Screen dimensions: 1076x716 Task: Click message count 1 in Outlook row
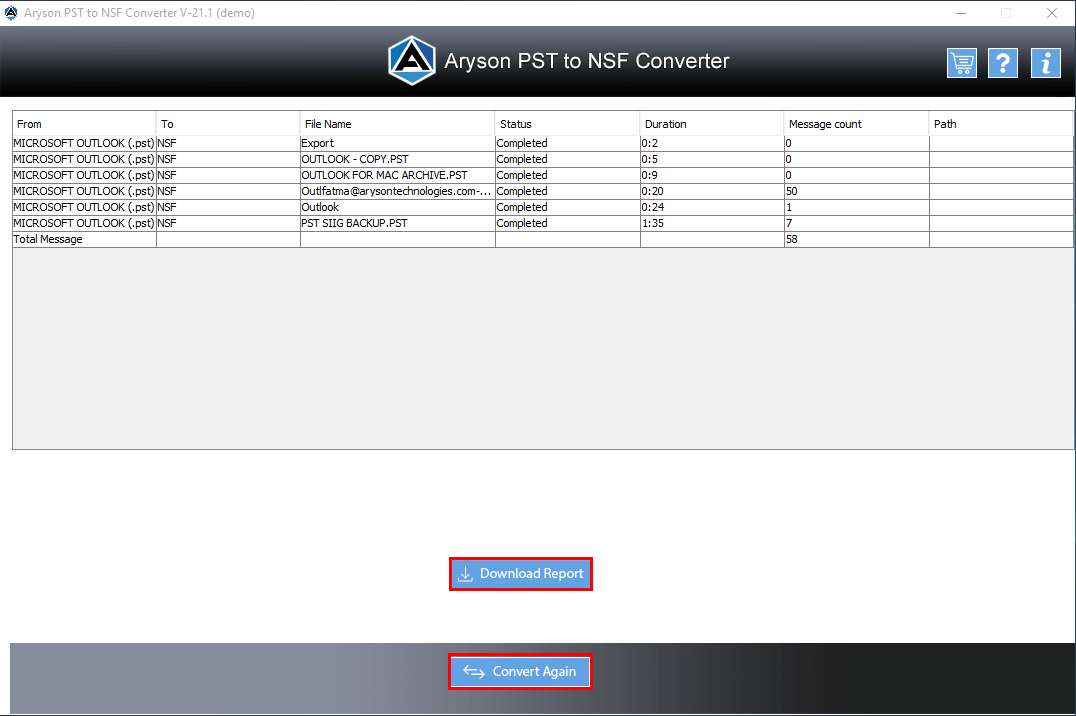point(856,207)
